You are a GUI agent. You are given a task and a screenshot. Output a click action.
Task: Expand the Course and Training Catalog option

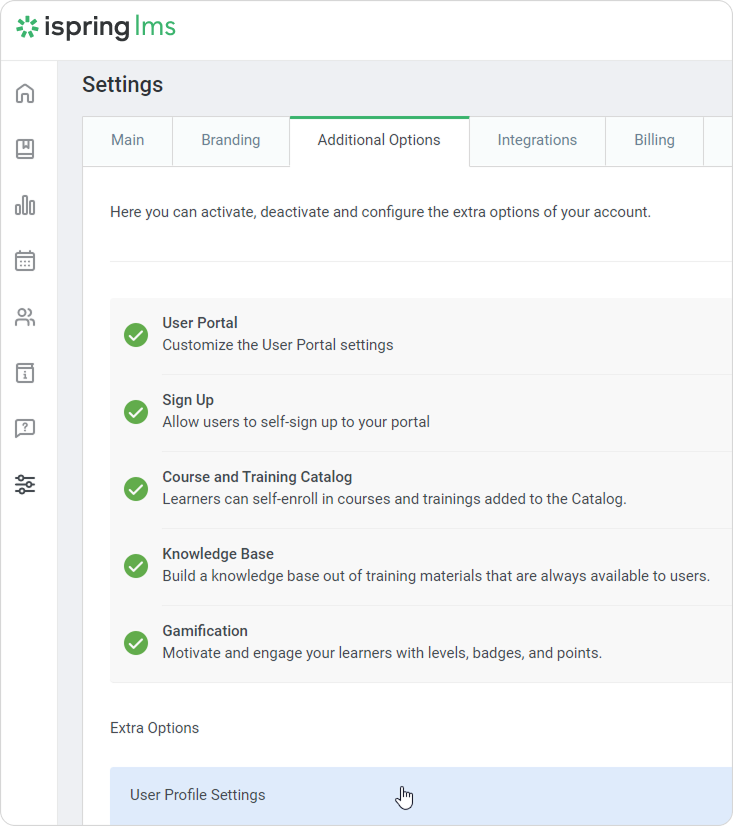(x=257, y=477)
